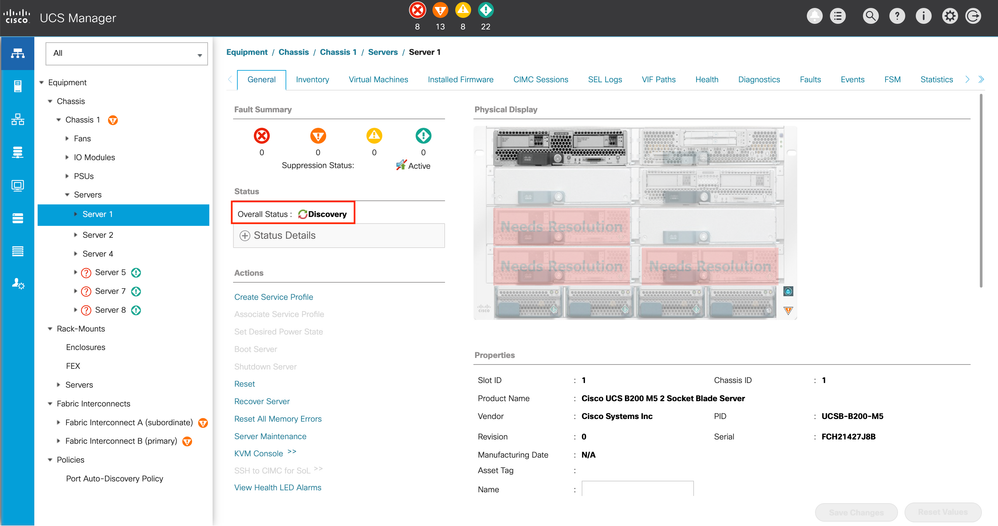This screenshot has height=526, width=998.
Task: Open the settings gear icon
Action: click(x=950, y=17)
